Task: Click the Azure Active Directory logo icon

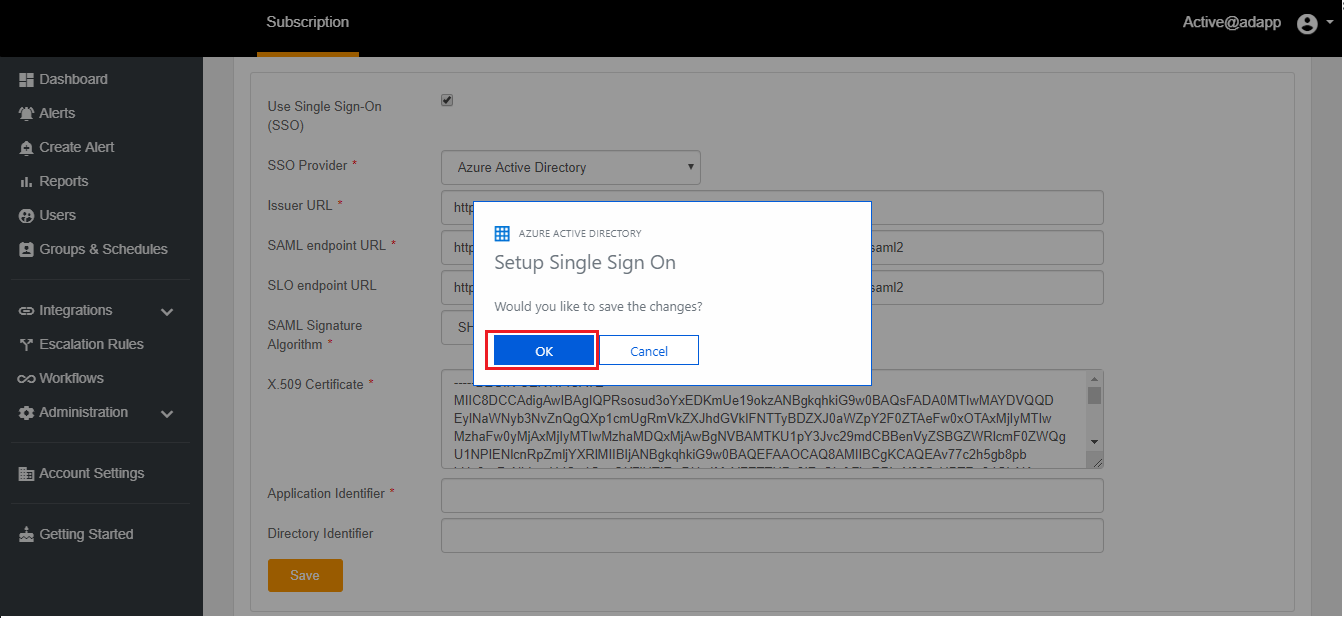Action: [502, 233]
